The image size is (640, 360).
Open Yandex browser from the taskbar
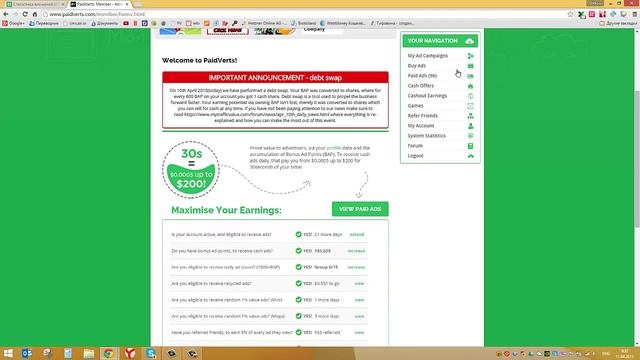coord(130,353)
